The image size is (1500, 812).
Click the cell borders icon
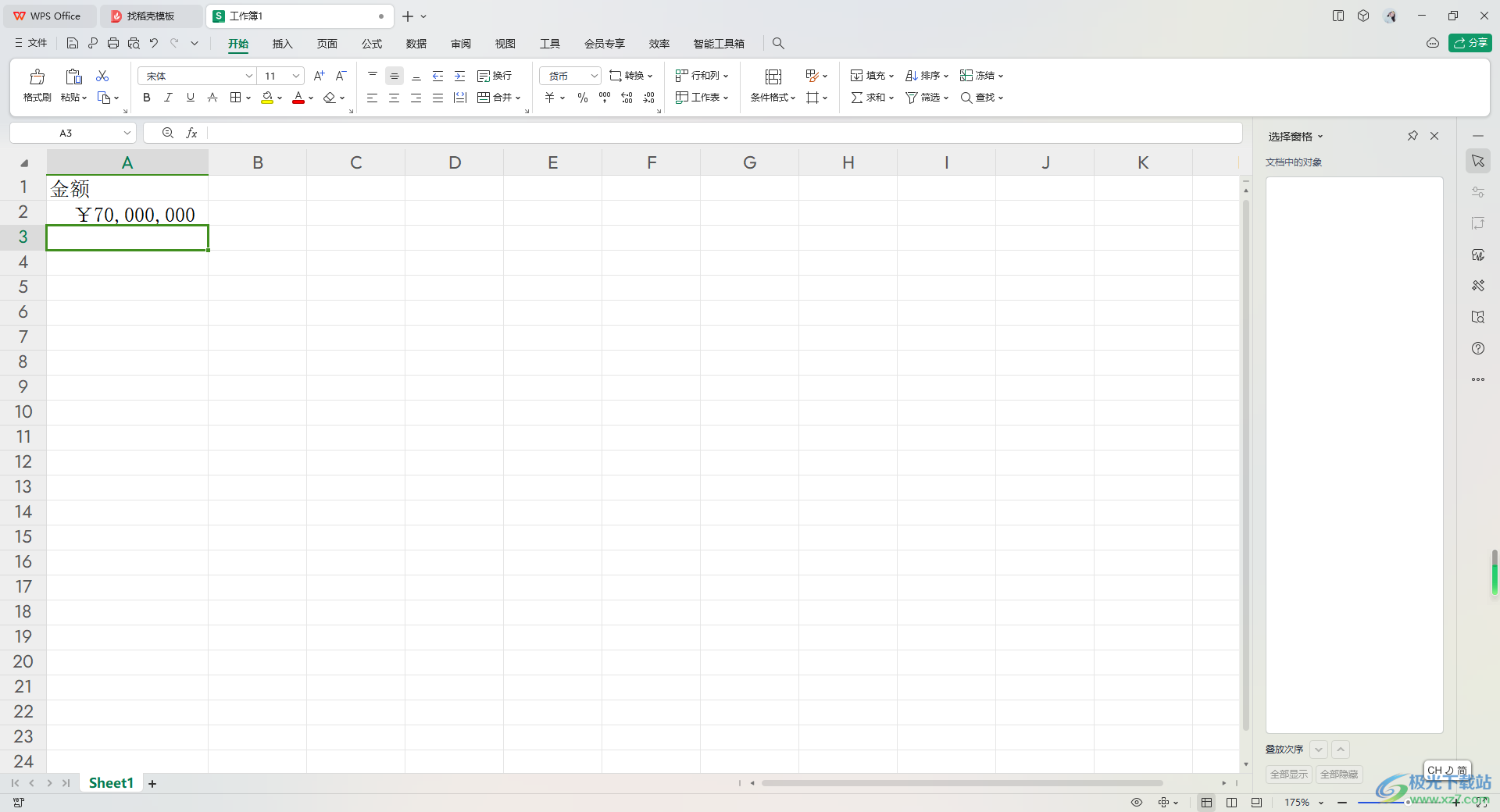pyautogui.click(x=235, y=98)
